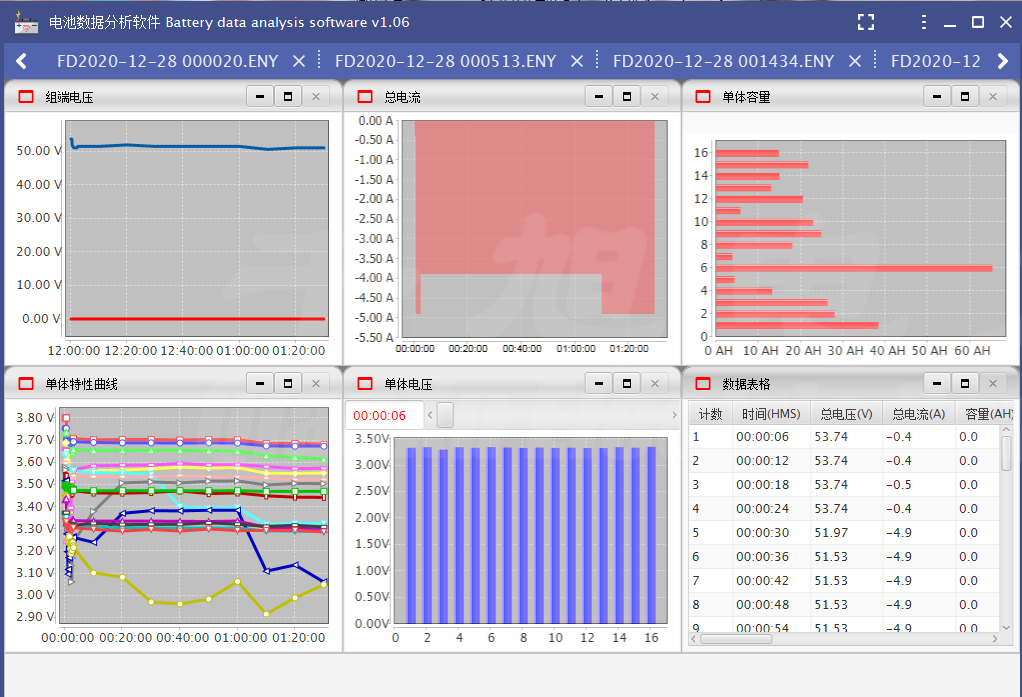Click the fullscreen icon in title bar
The image size is (1022, 697).
866,22
